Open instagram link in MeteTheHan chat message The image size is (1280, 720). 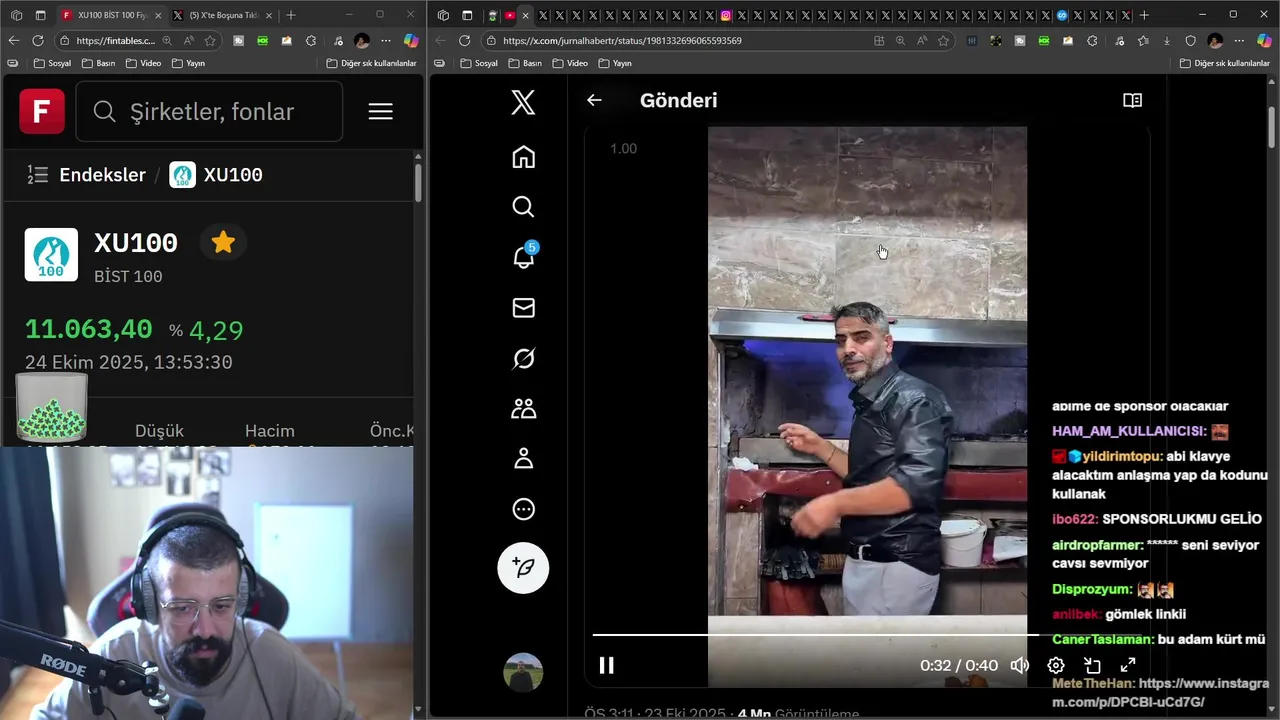(1161, 692)
